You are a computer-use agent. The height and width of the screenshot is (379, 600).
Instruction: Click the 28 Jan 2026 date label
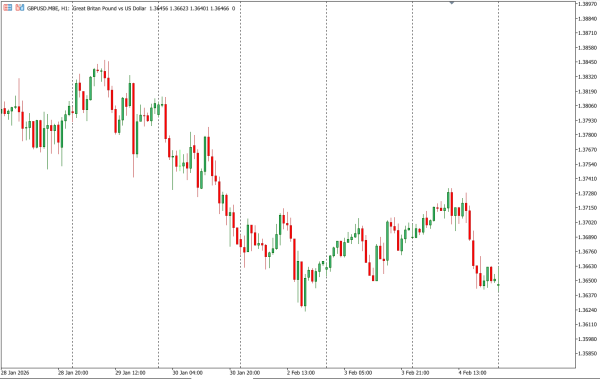15,372
